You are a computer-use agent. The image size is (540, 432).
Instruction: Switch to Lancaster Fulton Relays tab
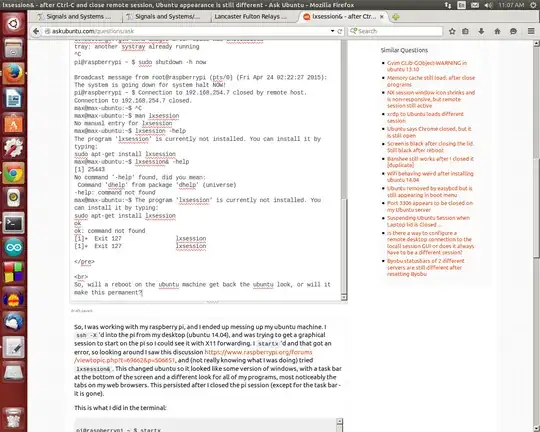tap(251, 17)
